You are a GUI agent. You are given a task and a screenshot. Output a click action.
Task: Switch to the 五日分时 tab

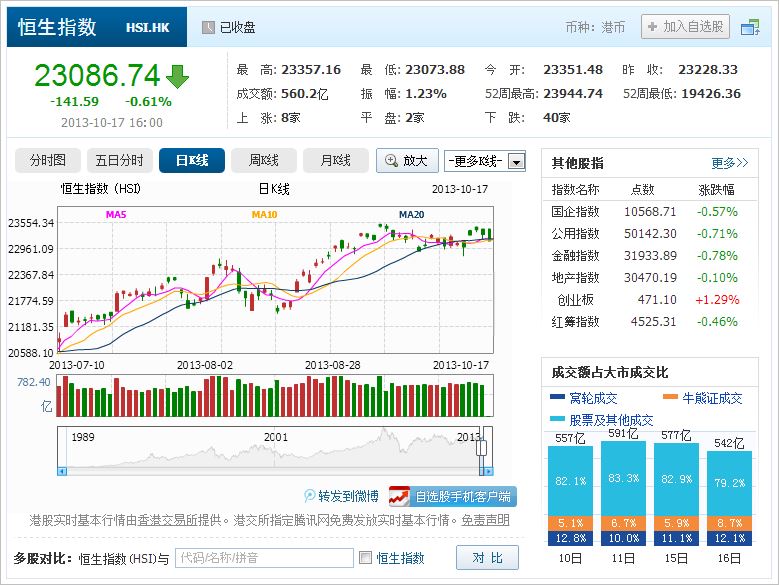click(x=119, y=160)
